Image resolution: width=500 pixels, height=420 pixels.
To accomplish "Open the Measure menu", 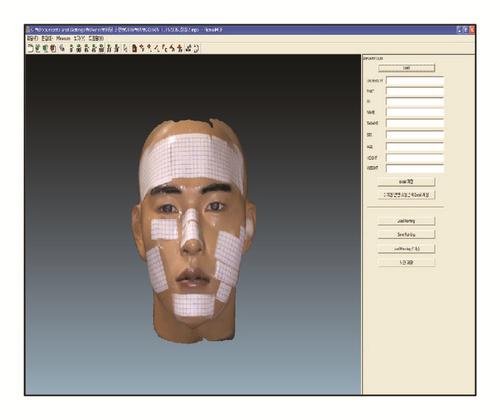I will pos(63,39).
